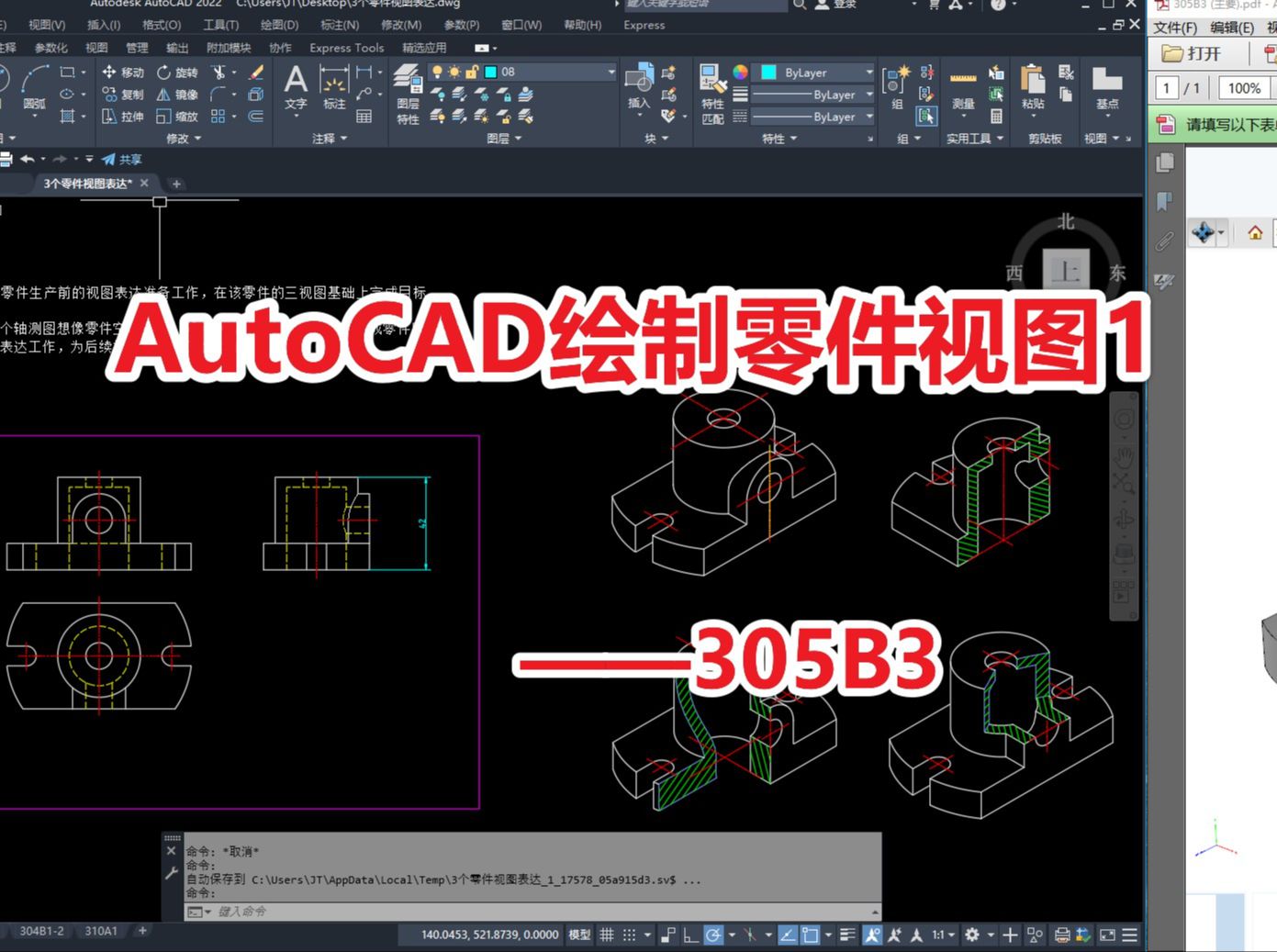Toggle grid display in the status bar

(x=607, y=934)
